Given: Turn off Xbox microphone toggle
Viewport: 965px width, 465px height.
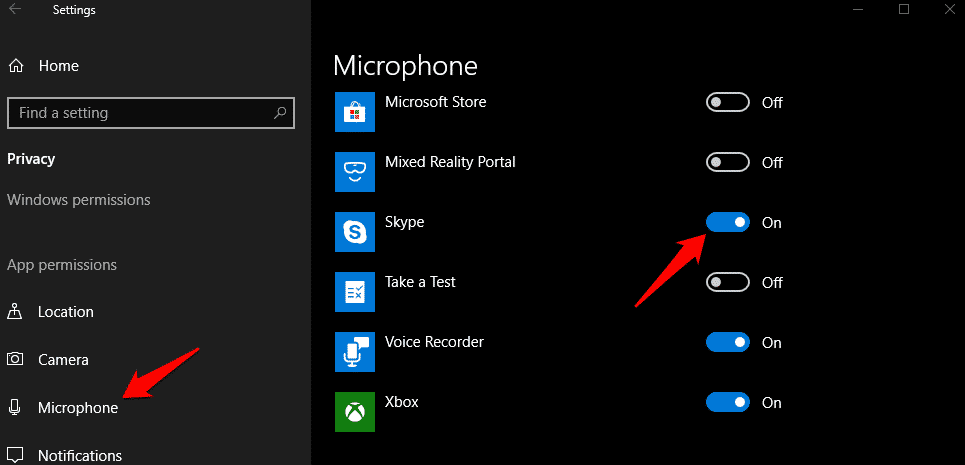Looking at the screenshot, I should (727, 403).
